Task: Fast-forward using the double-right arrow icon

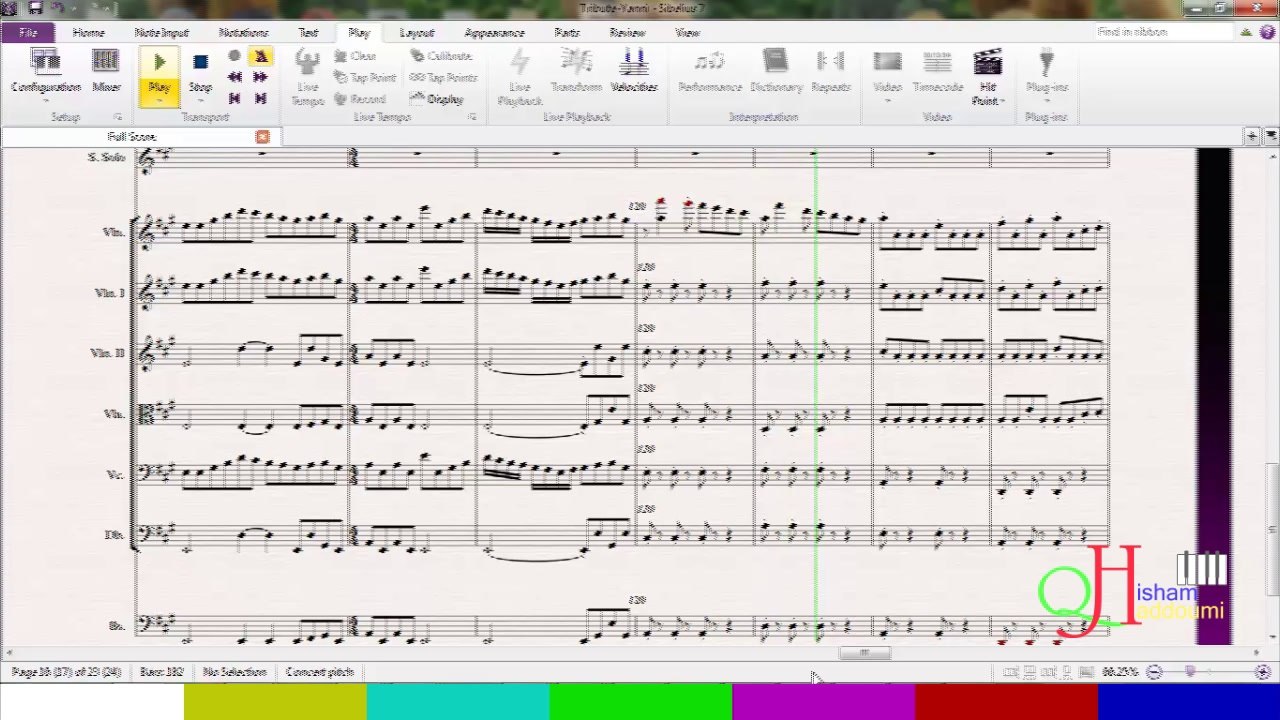Action: pyautogui.click(x=260, y=77)
